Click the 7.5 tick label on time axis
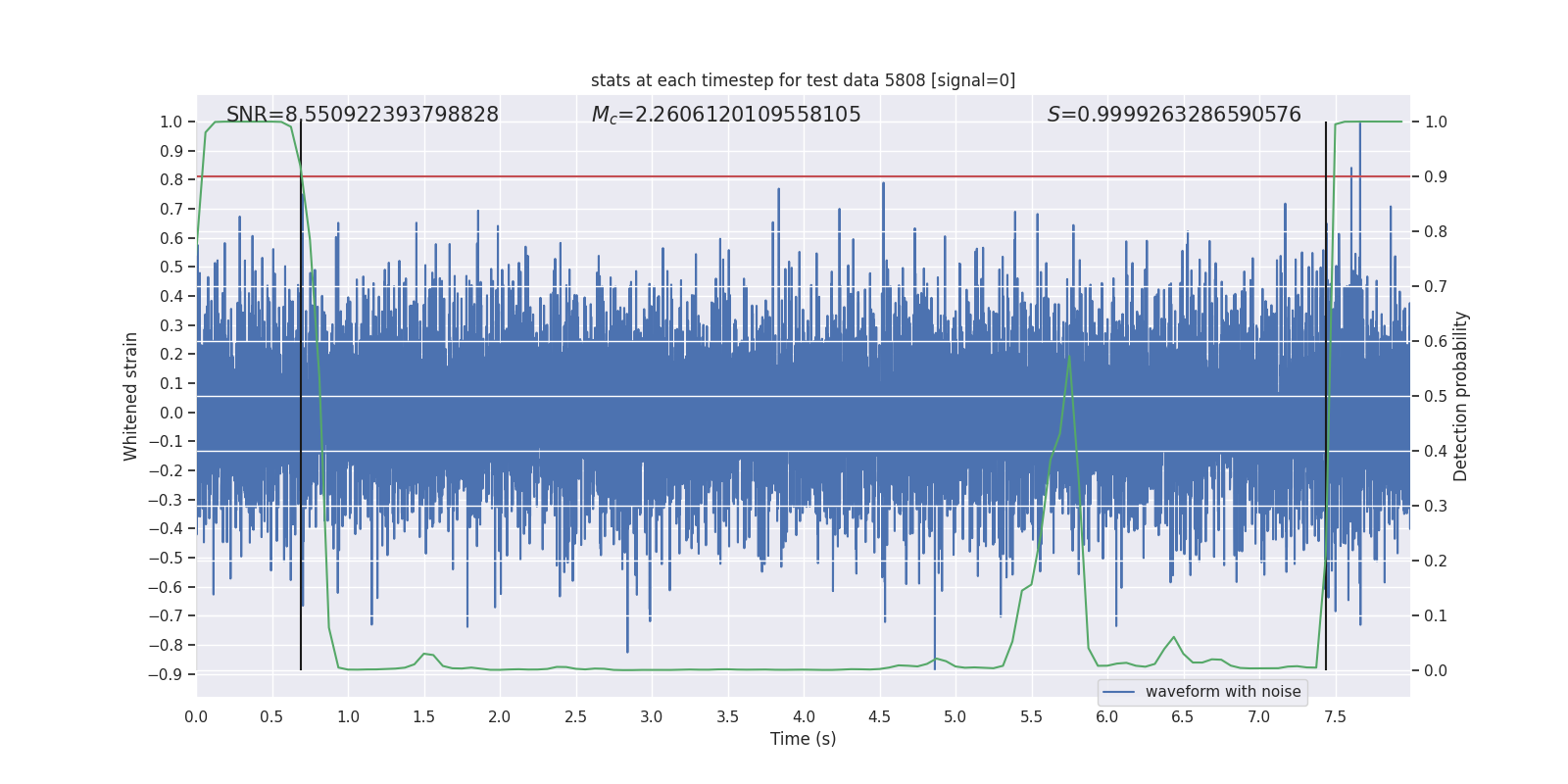This screenshot has height=784, width=1568. [1335, 716]
